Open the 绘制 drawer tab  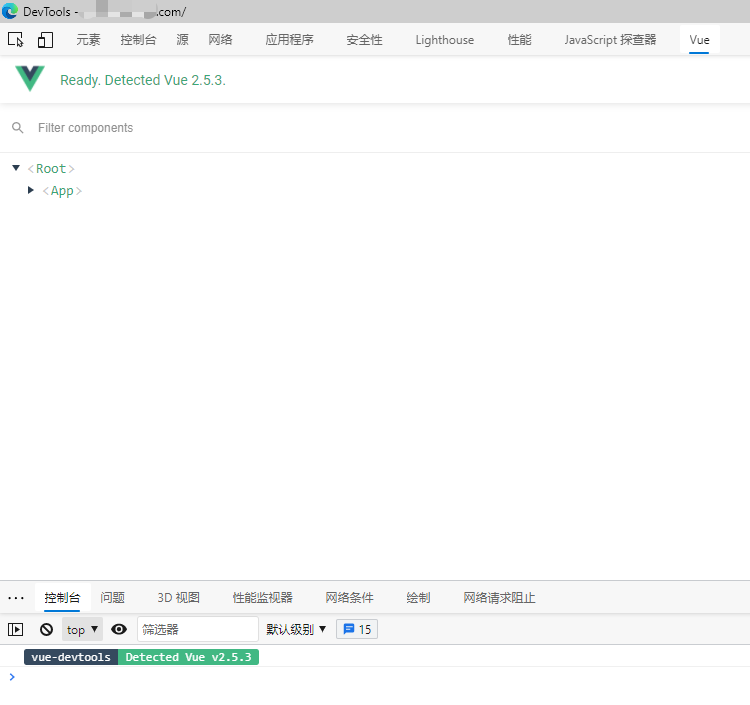point(419,598)
